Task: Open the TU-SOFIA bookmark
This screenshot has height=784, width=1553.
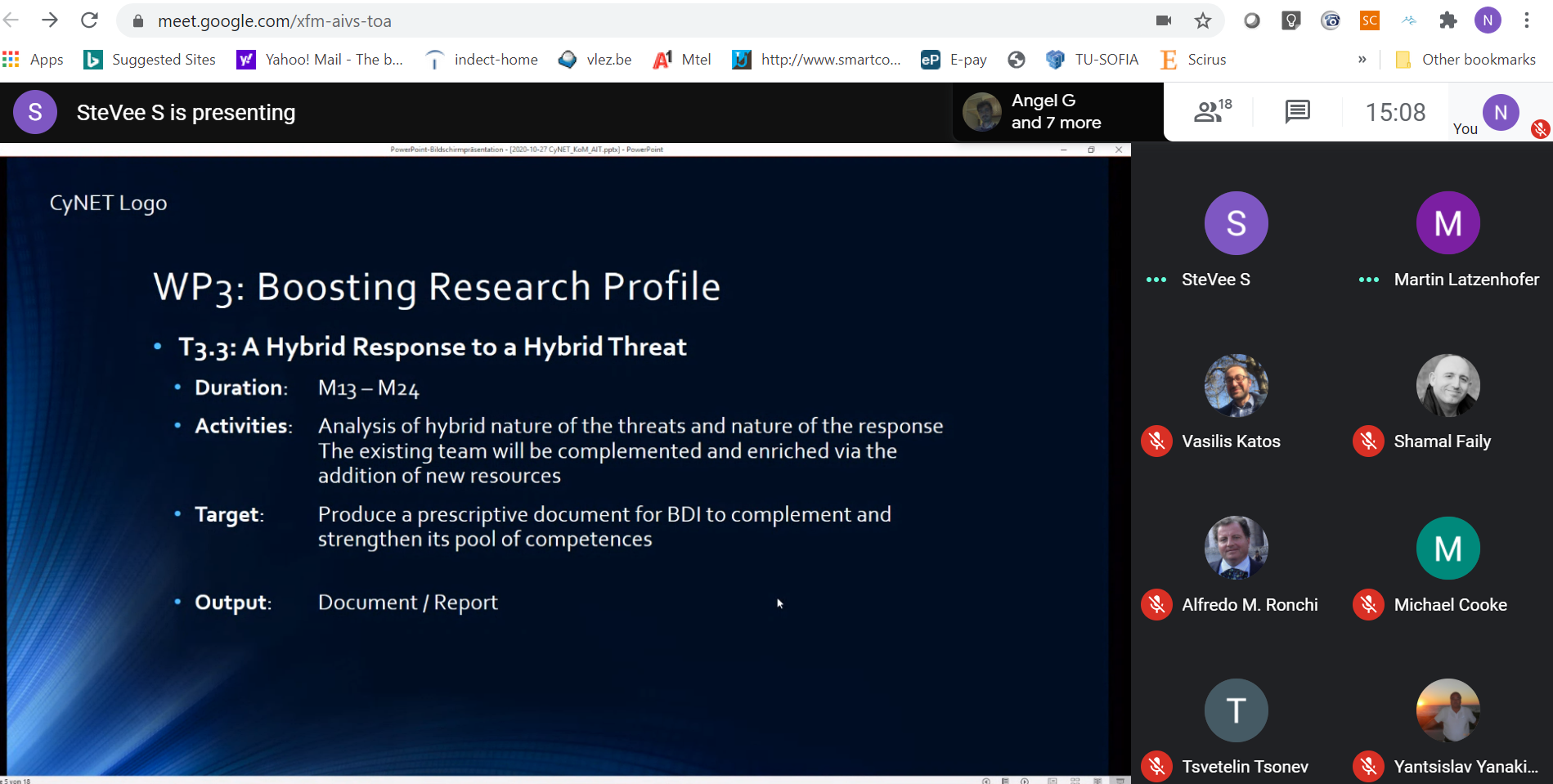Action: pos(1092,60)
